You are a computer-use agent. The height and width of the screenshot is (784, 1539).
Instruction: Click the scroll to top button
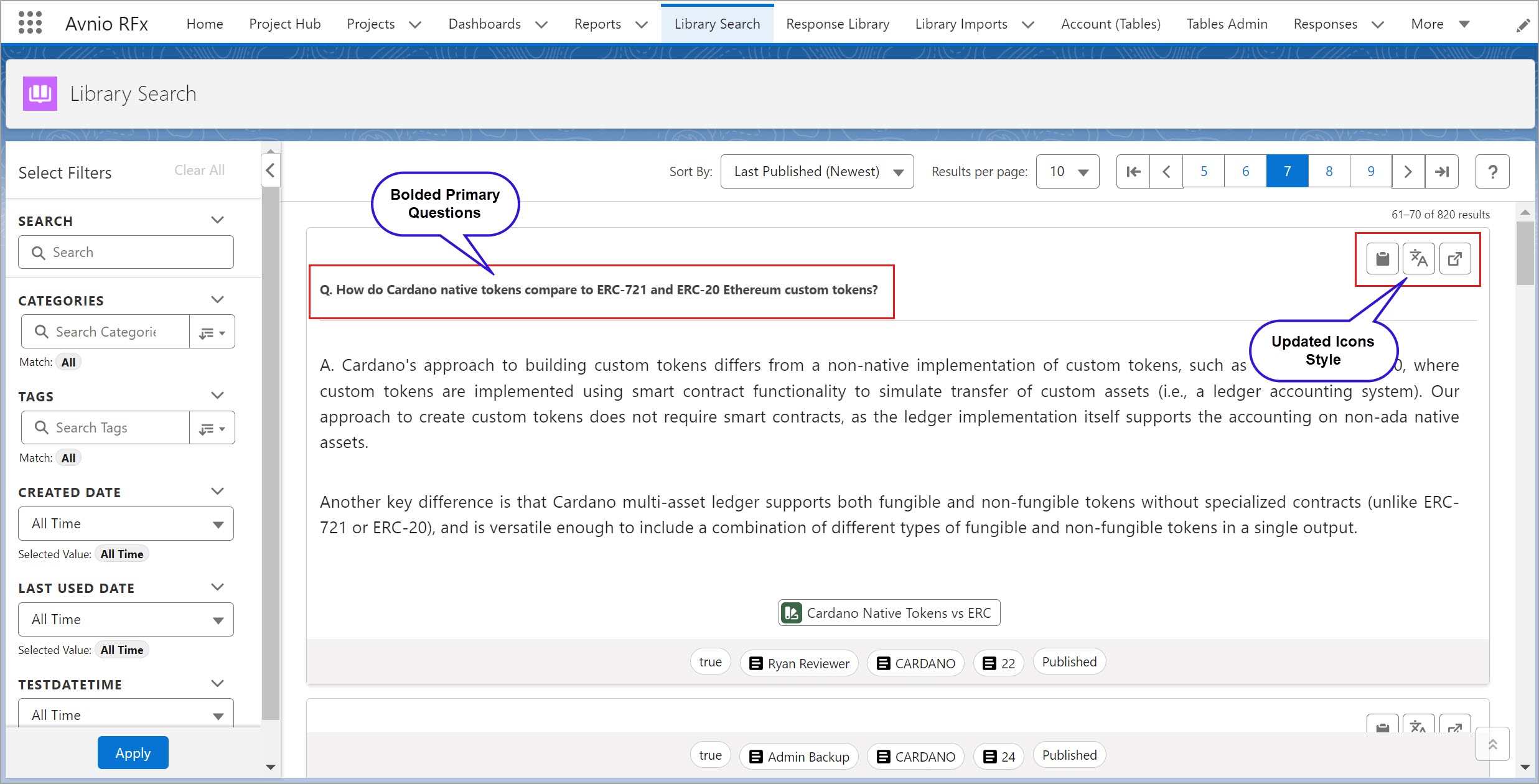tap(1492, 744)
